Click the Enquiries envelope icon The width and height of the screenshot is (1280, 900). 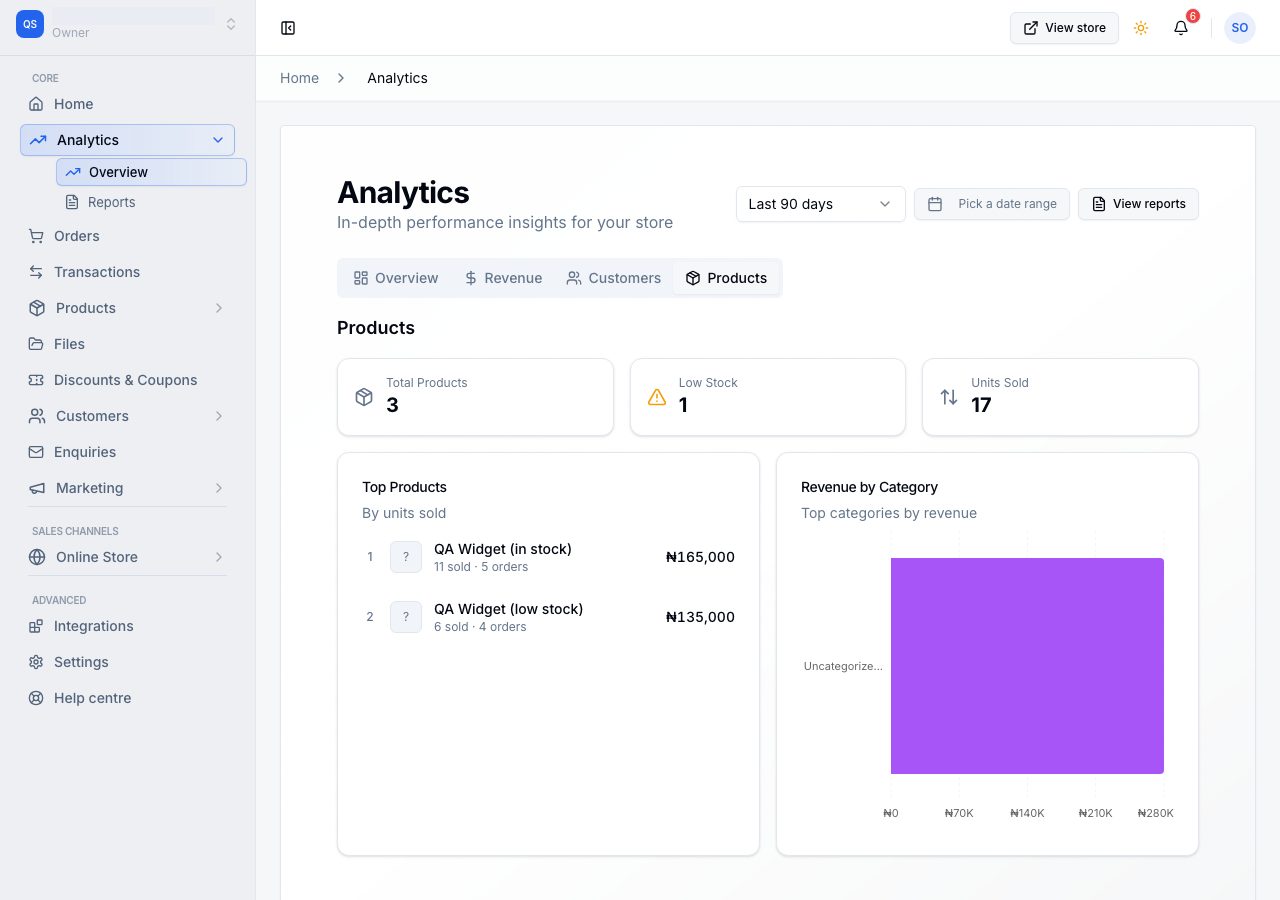[36, 452]
